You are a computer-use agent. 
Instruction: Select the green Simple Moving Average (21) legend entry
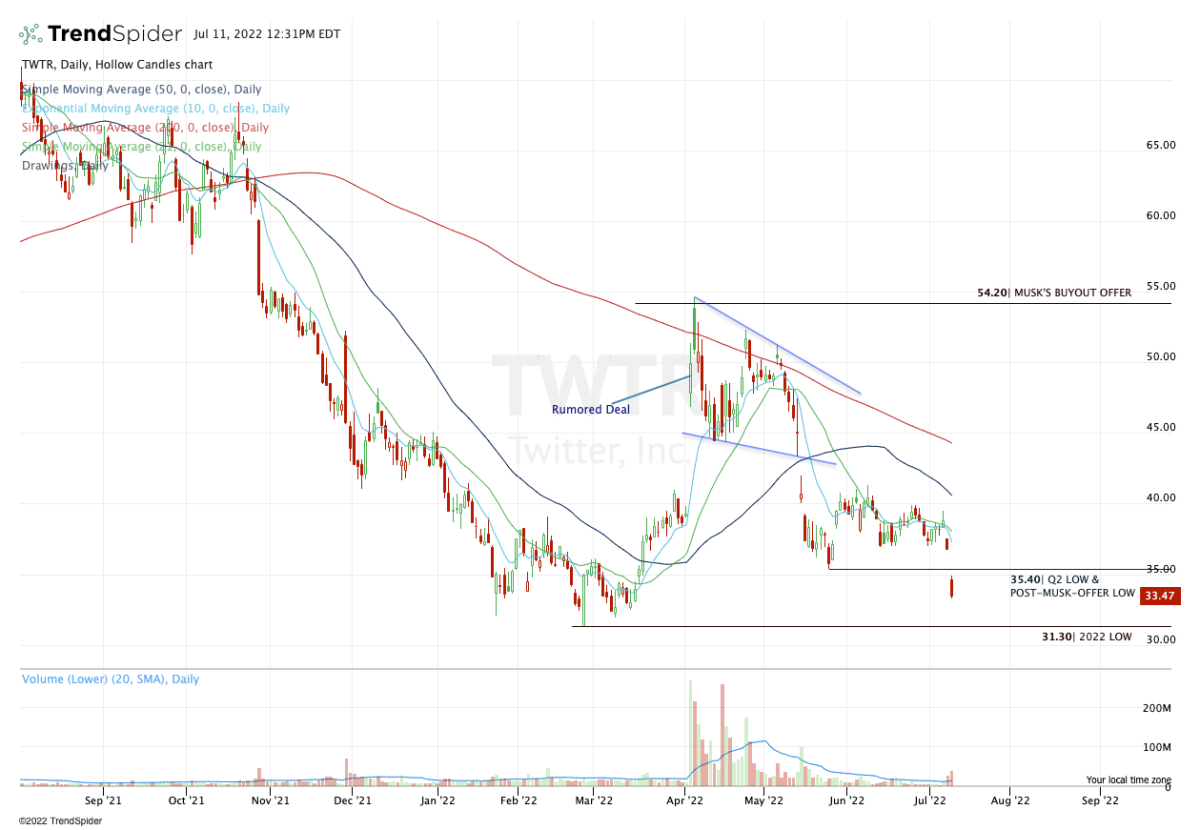142,147
